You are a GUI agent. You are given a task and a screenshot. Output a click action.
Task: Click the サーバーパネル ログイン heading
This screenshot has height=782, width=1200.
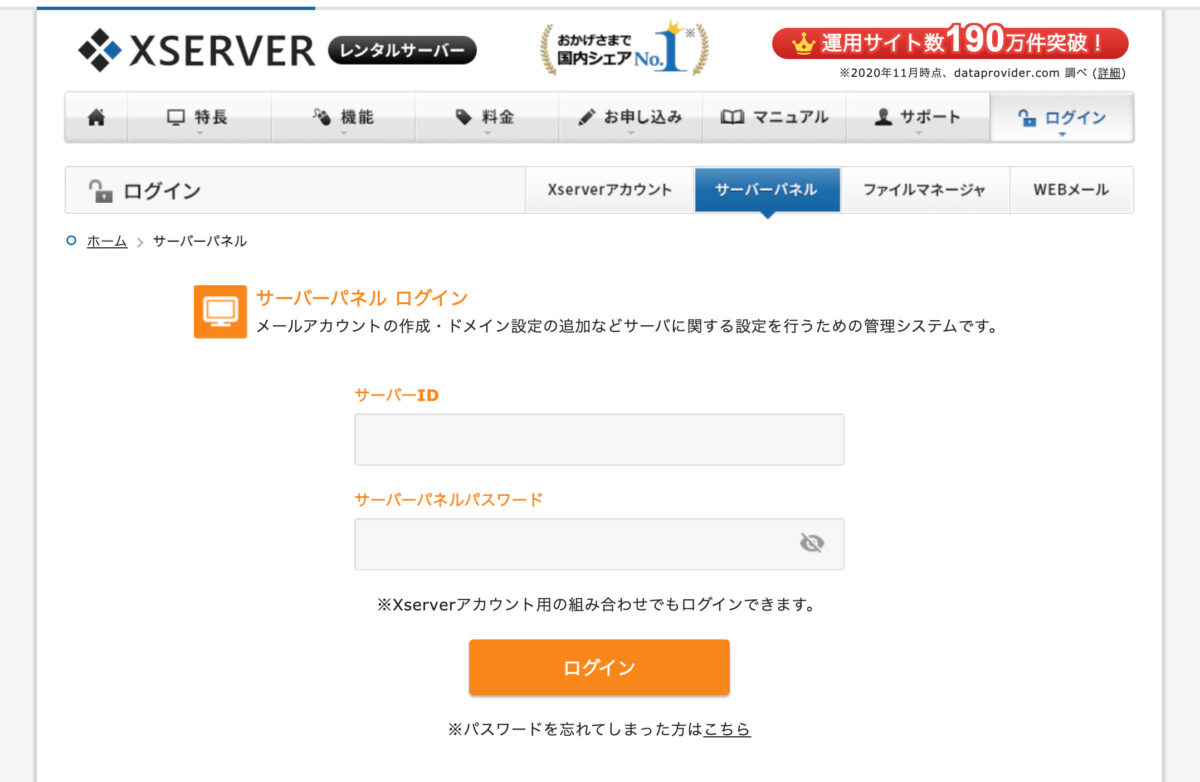point(362,298)
